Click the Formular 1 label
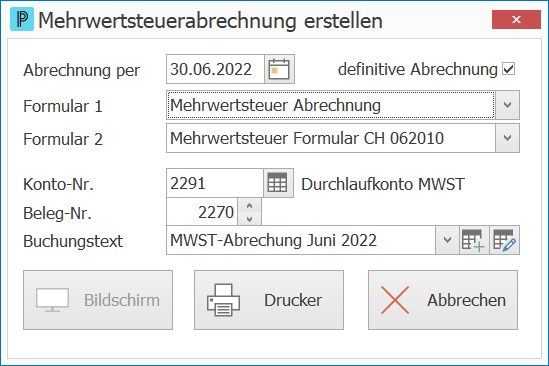The height and width of the screenshot is (366, 549). pyautogui.click(x=63, y=106)
